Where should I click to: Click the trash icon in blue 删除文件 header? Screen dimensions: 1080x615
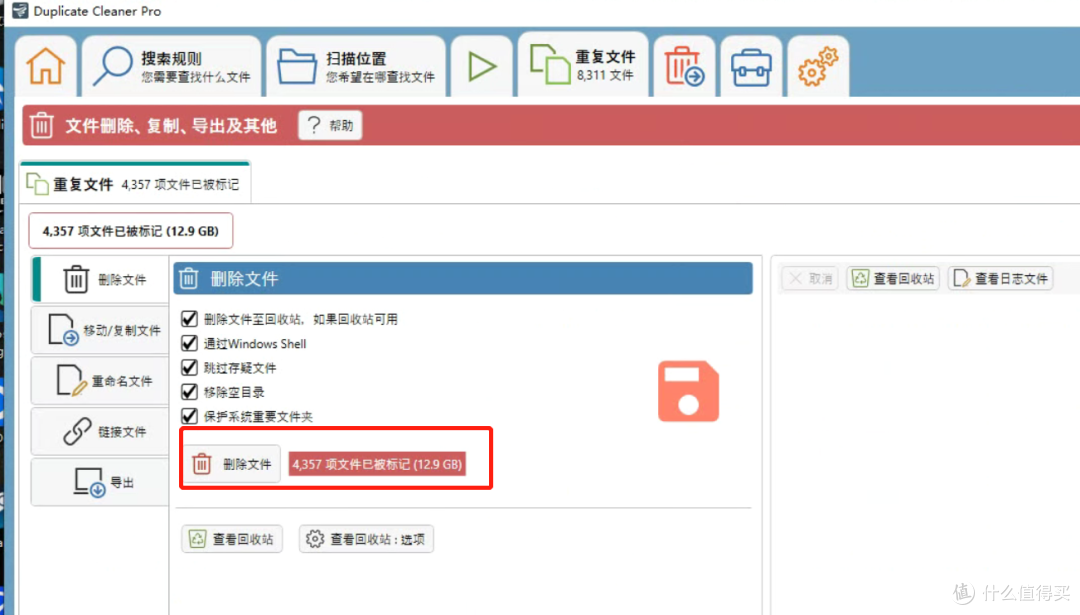click(189, 278)
